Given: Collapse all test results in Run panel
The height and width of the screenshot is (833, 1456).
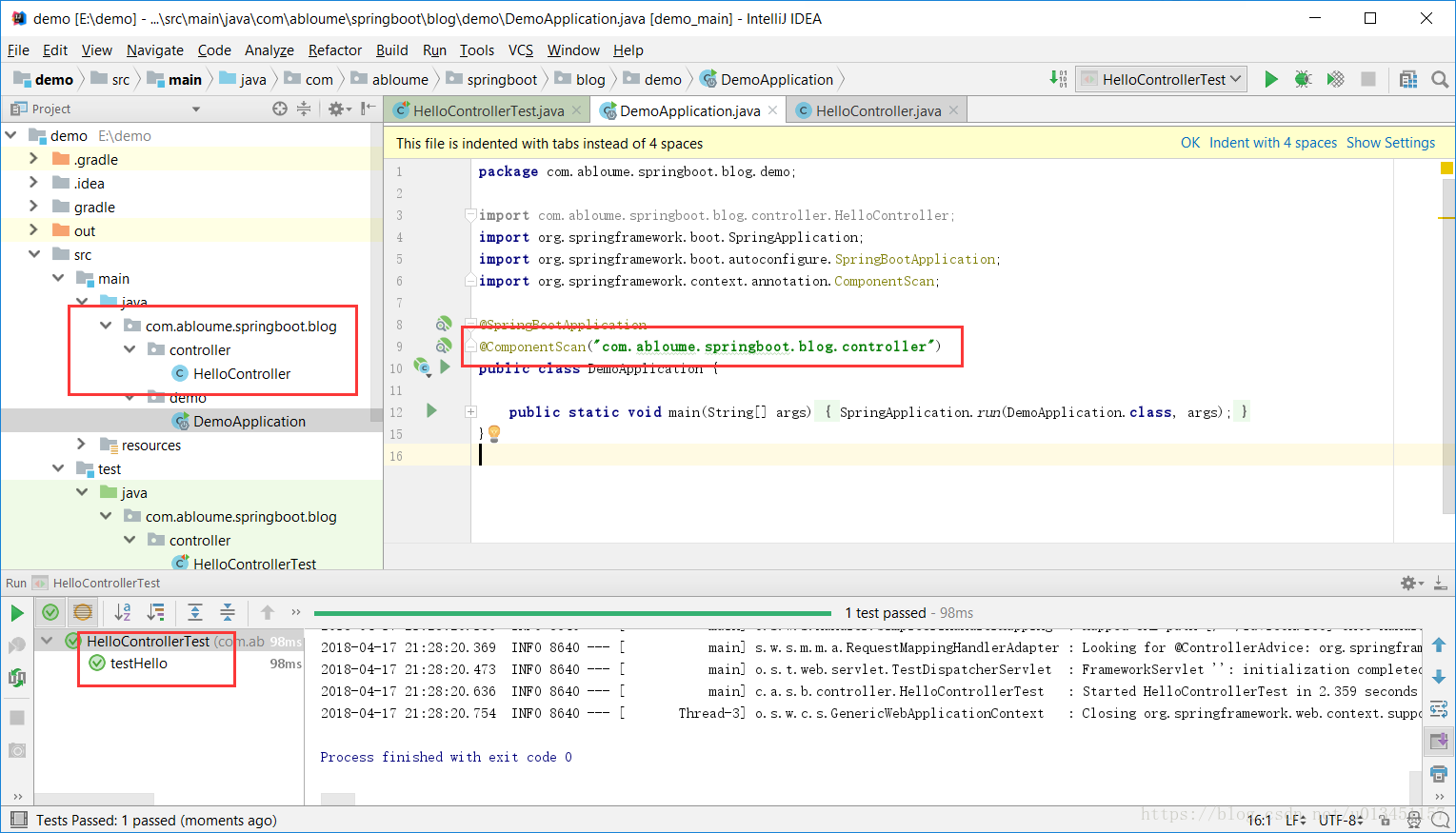Looking at the screenshot, I should coord(228,612).
